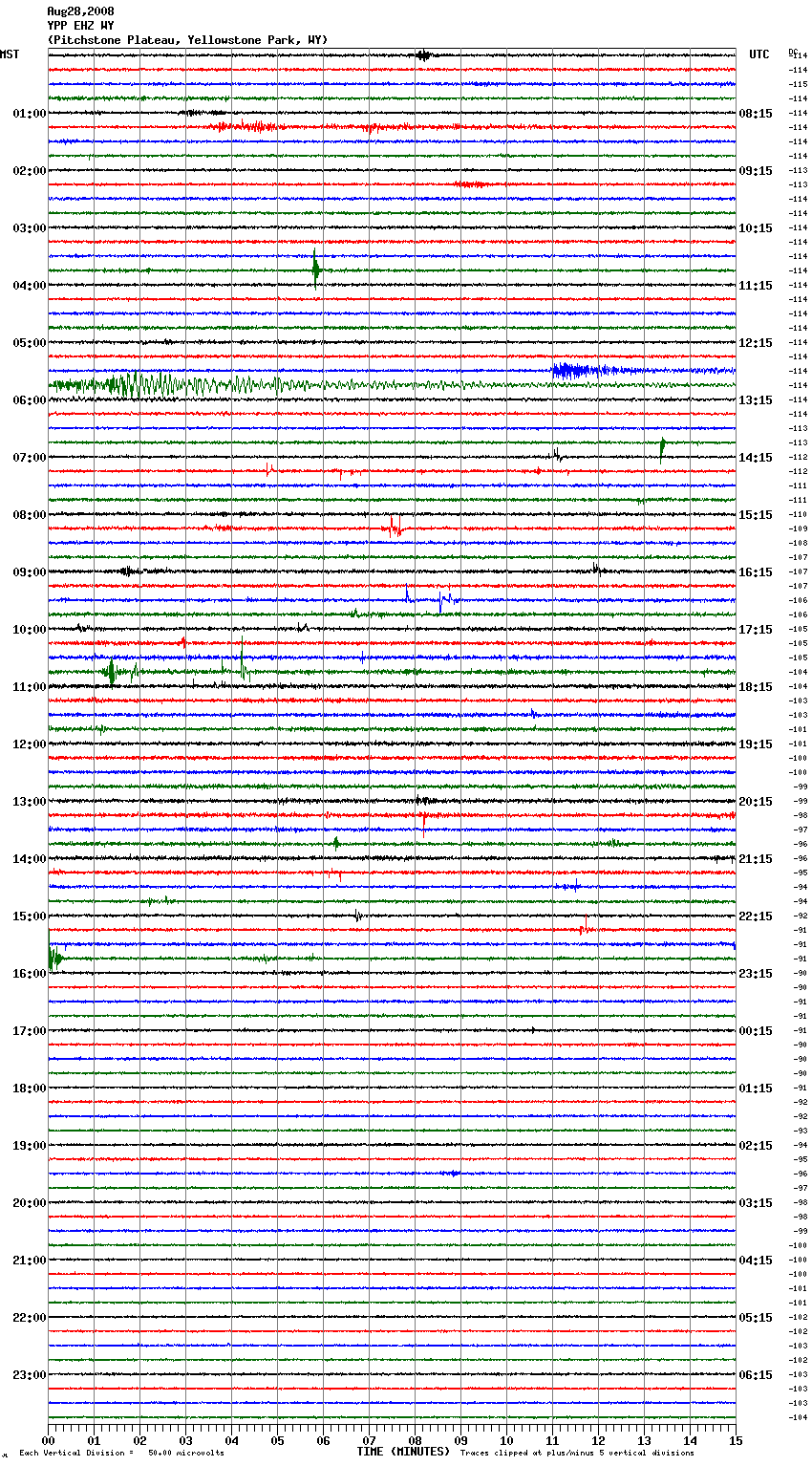Click minute 15 tick label on bottom axis
Image resolution: width=812 pixels, height=1466 pixels.
pos(736,1441)
